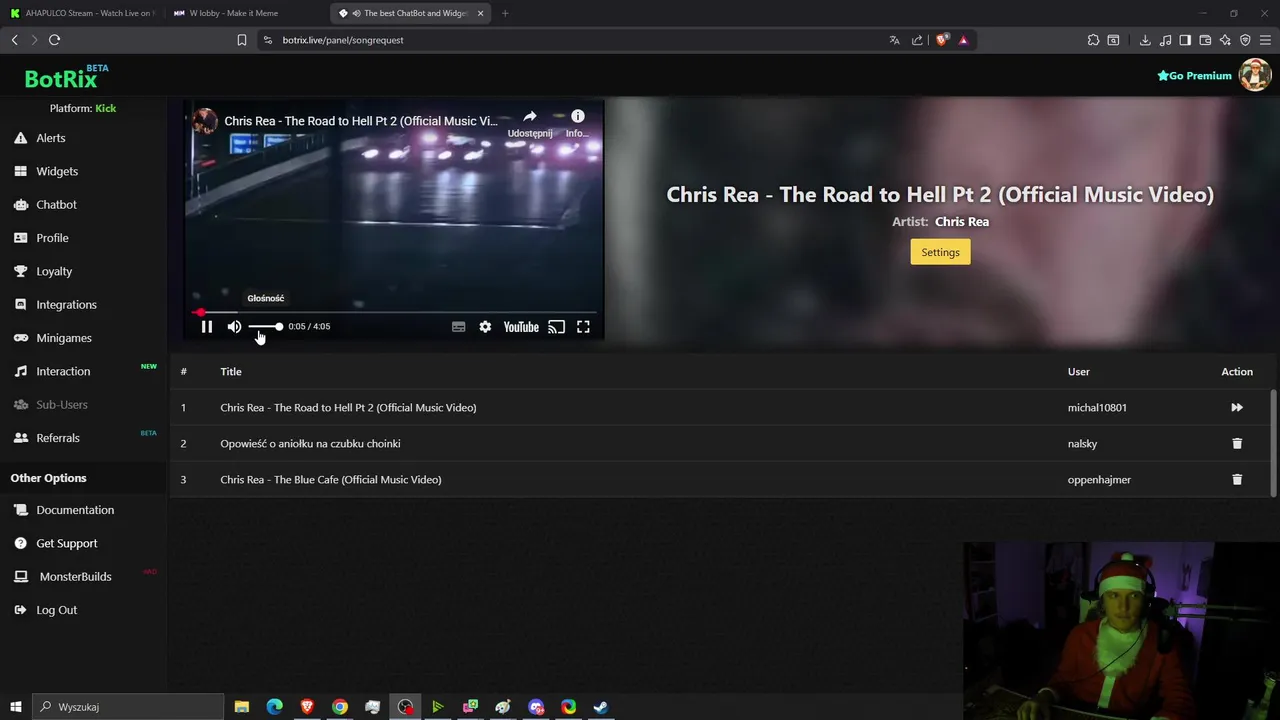Click the channel avatar in video player
This screenshot has height=720, width=1280.
205,121
